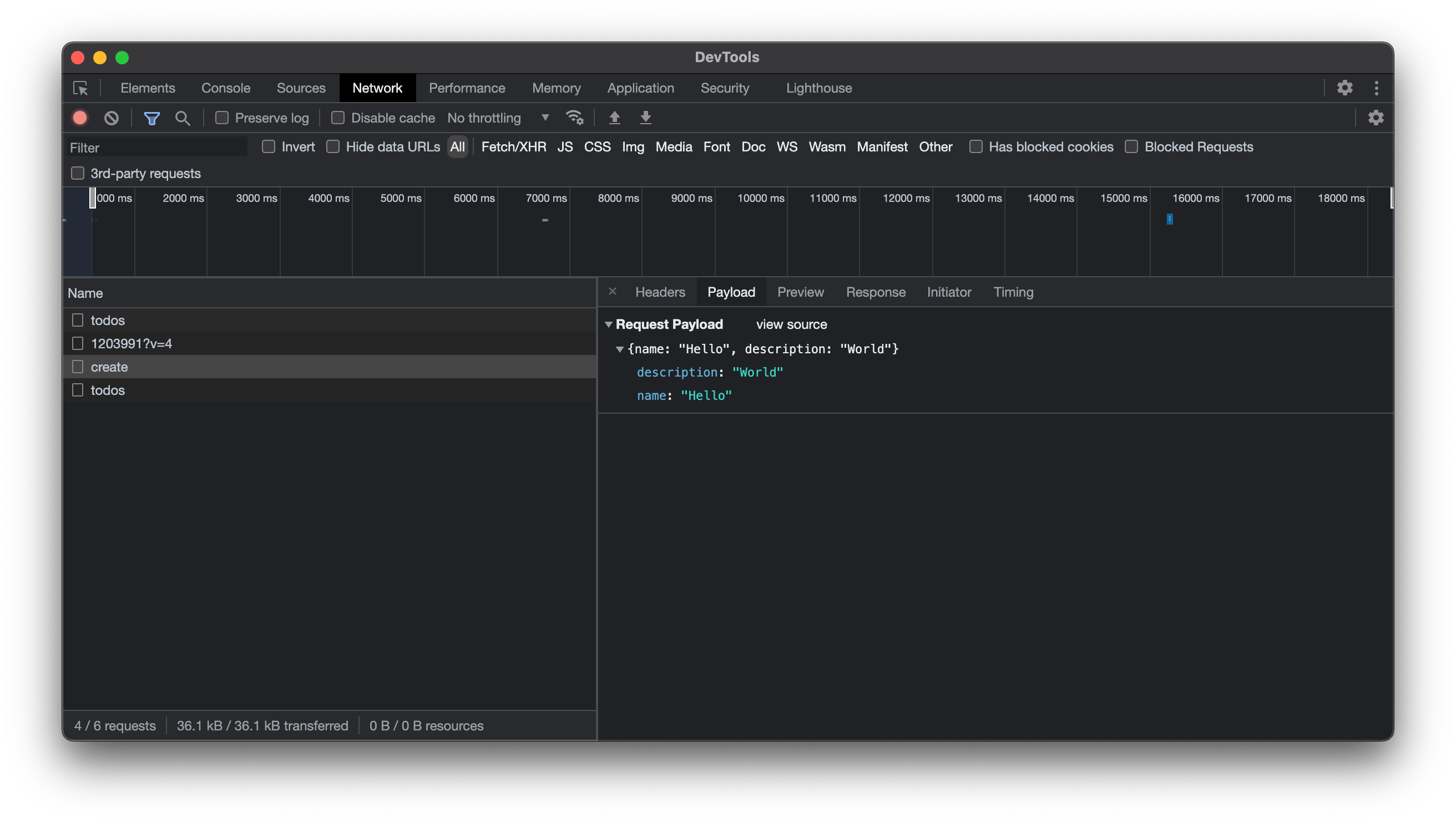Check Hide data URLs
The image size is (1456, 823).
(x=333, y=147)
